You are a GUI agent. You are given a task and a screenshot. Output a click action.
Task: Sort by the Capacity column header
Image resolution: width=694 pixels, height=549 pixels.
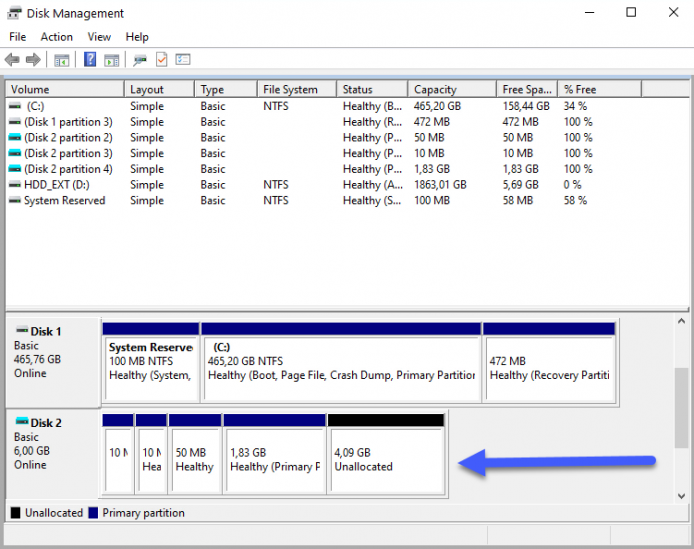click(x=452, y=89)
